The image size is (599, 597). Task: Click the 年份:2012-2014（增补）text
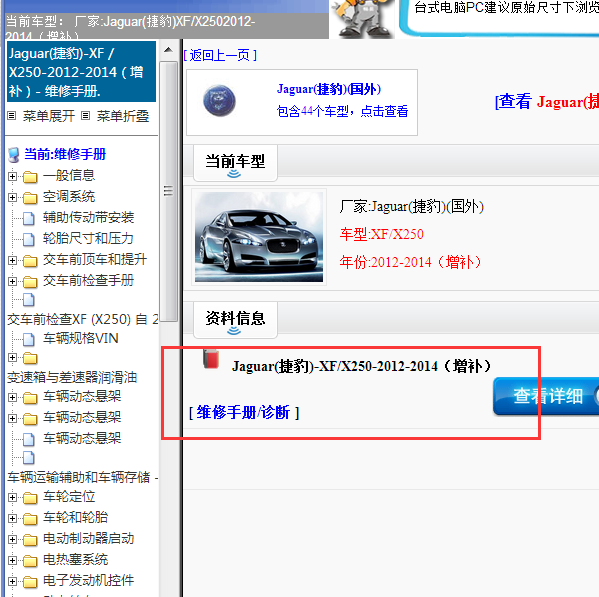click(410, 262)
